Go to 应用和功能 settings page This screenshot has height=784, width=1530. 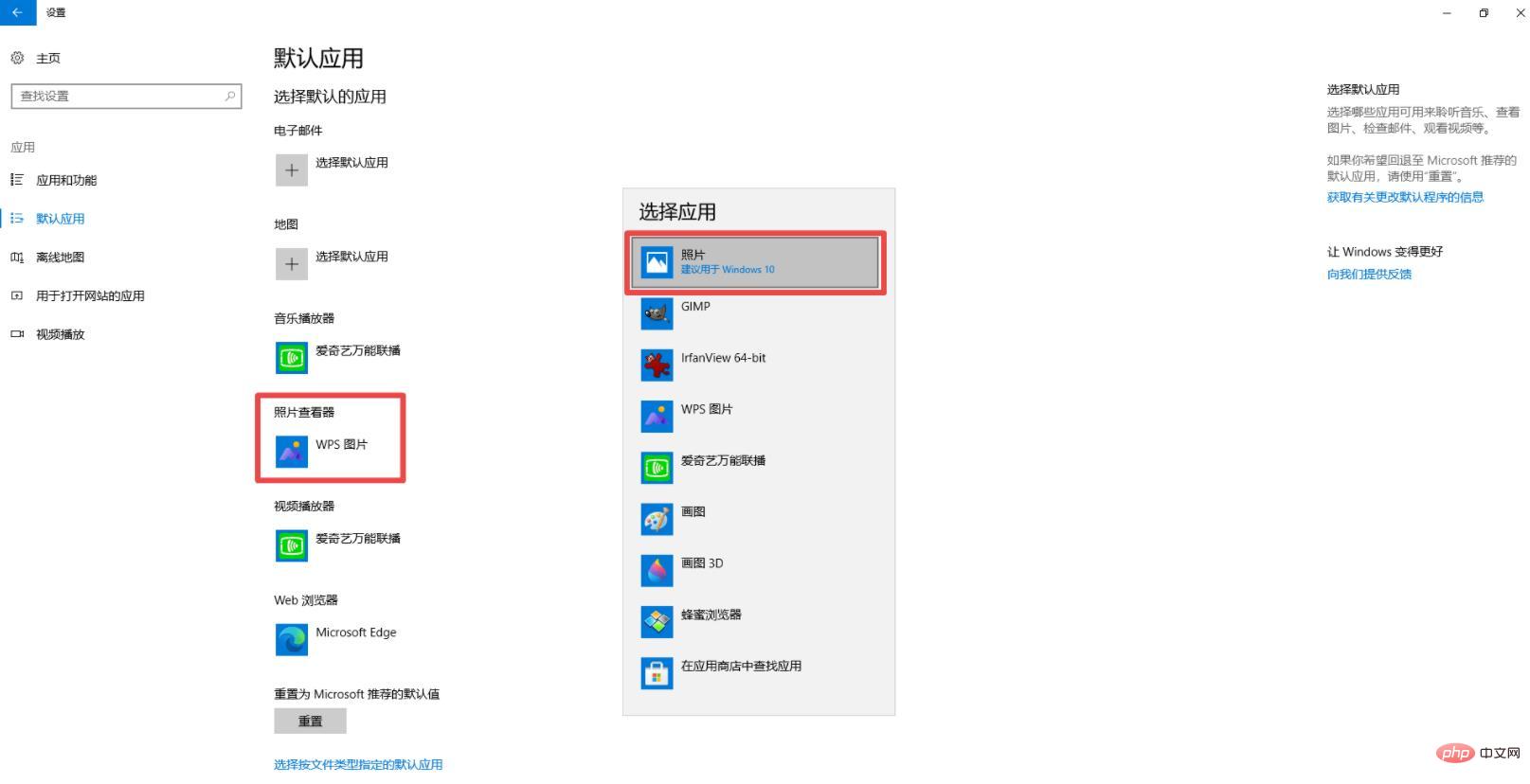pos(66,180)
